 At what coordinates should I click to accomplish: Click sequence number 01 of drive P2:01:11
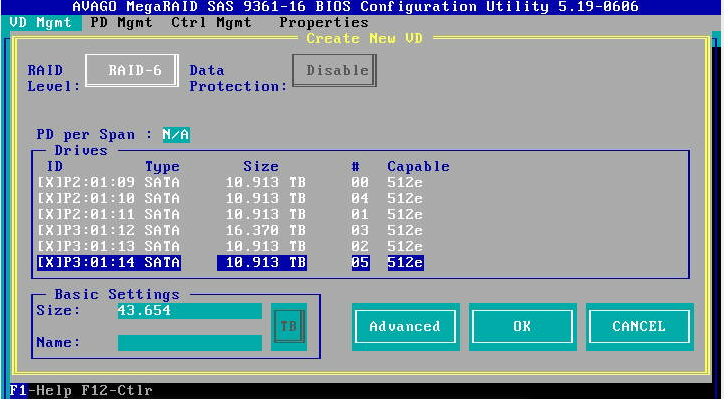(x=360, y=214)
